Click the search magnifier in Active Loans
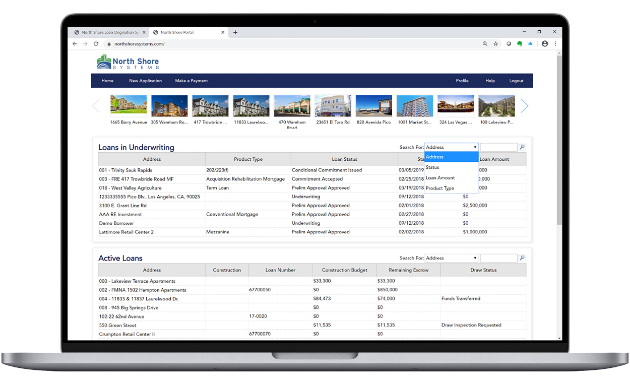 (522, 258)
